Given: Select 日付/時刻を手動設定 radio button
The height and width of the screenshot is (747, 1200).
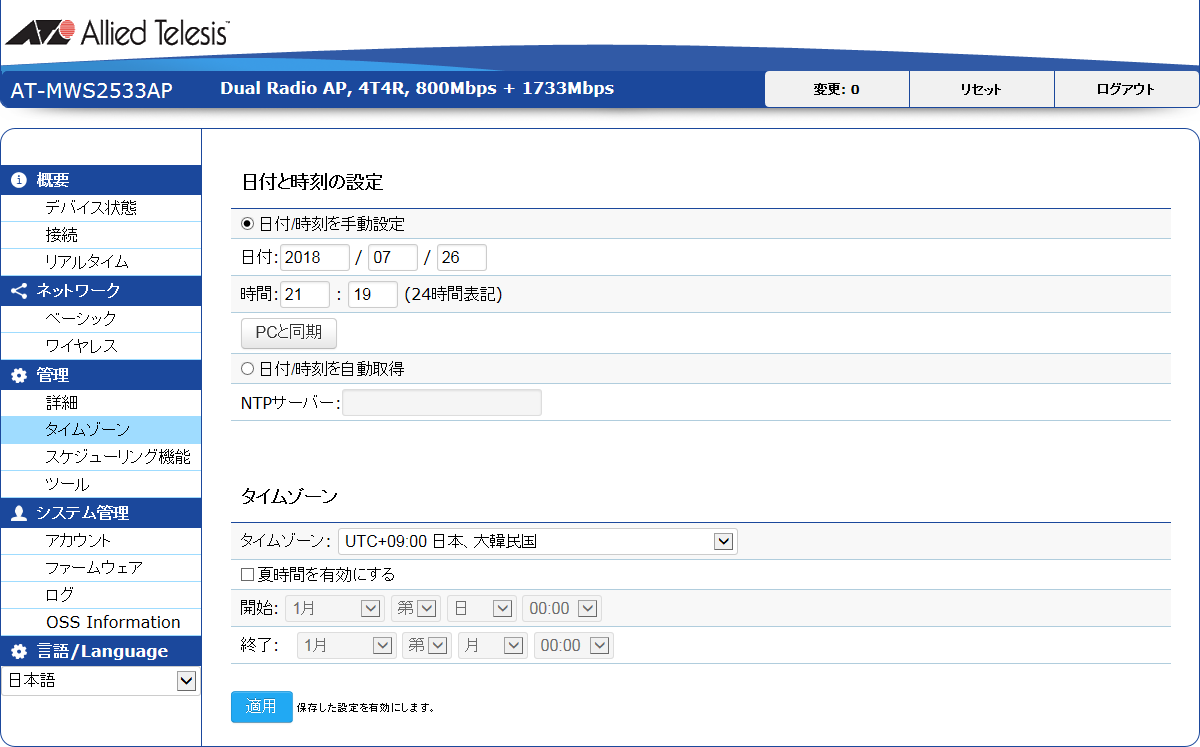Looking at the screenshot, I should click(x=248, y=224).
